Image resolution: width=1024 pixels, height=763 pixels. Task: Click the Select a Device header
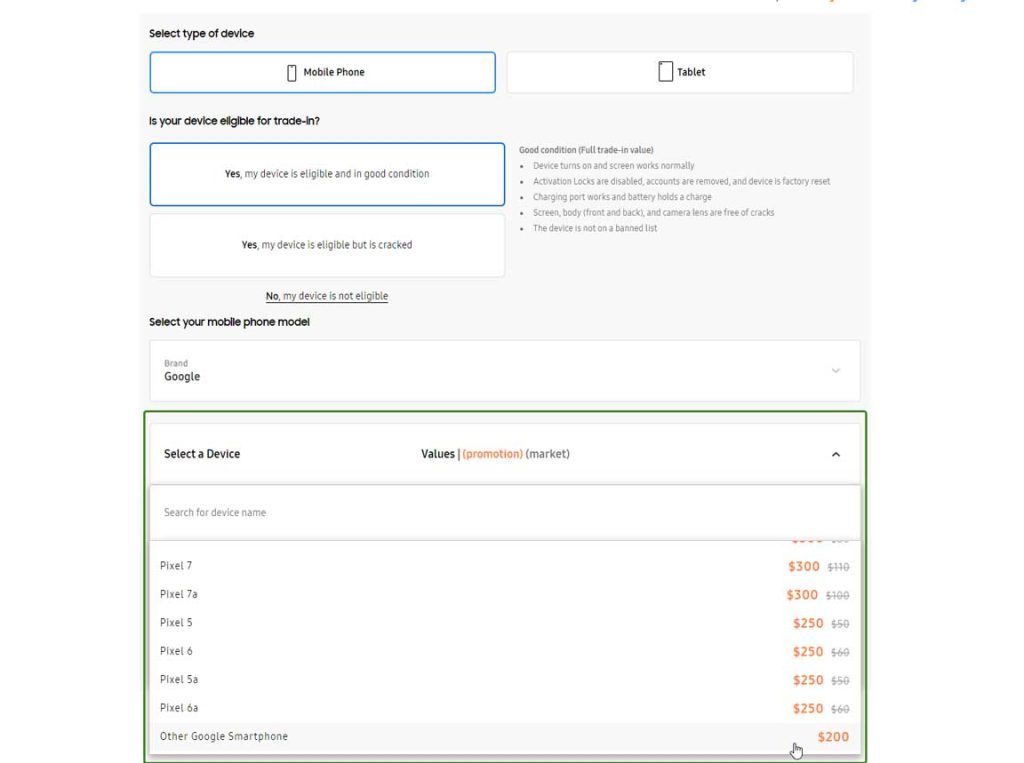click(x=202, y=454)
